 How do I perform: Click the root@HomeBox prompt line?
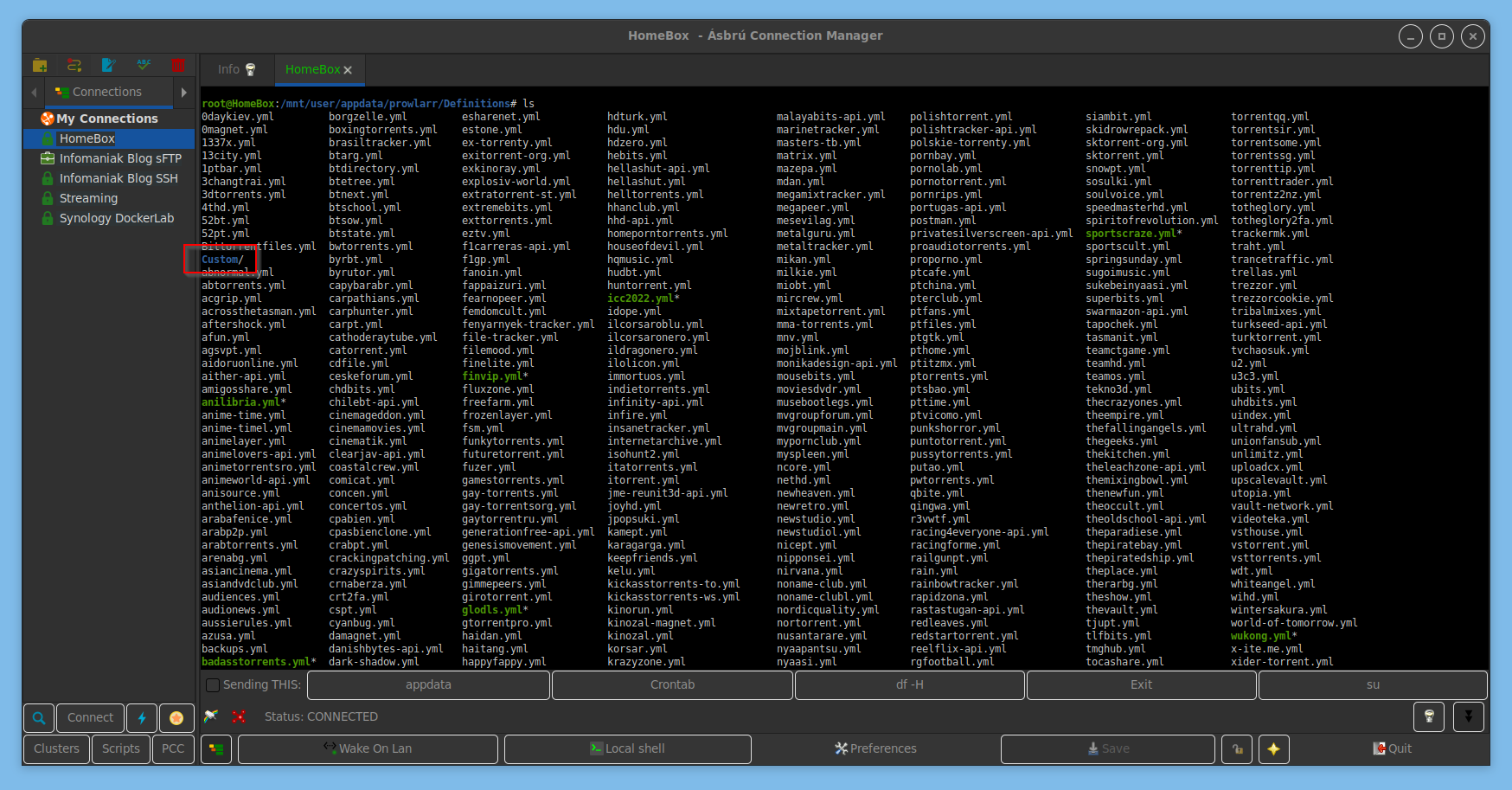coord(368,104)
